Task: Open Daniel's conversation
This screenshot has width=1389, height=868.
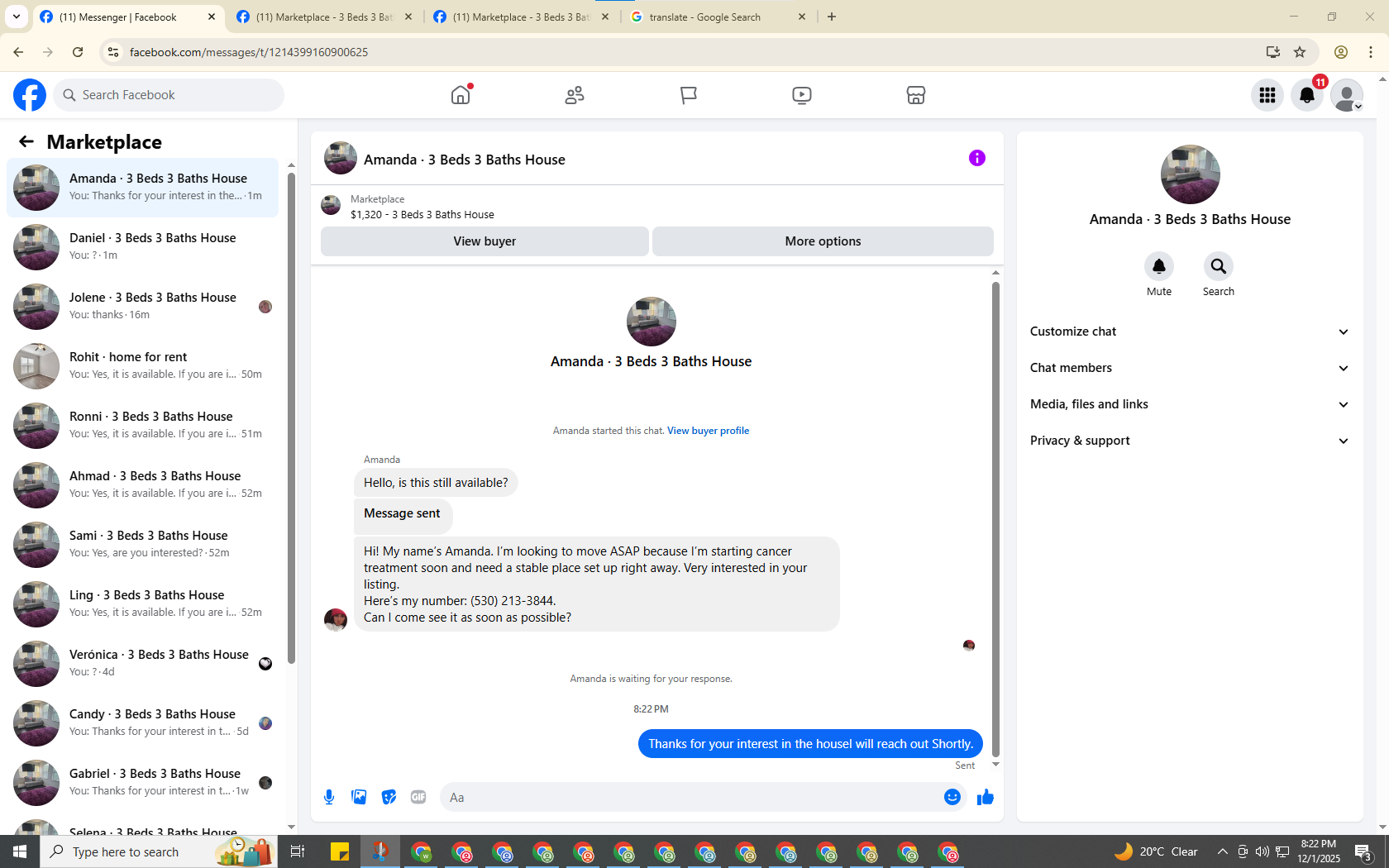Action: [x=143, y=246]
